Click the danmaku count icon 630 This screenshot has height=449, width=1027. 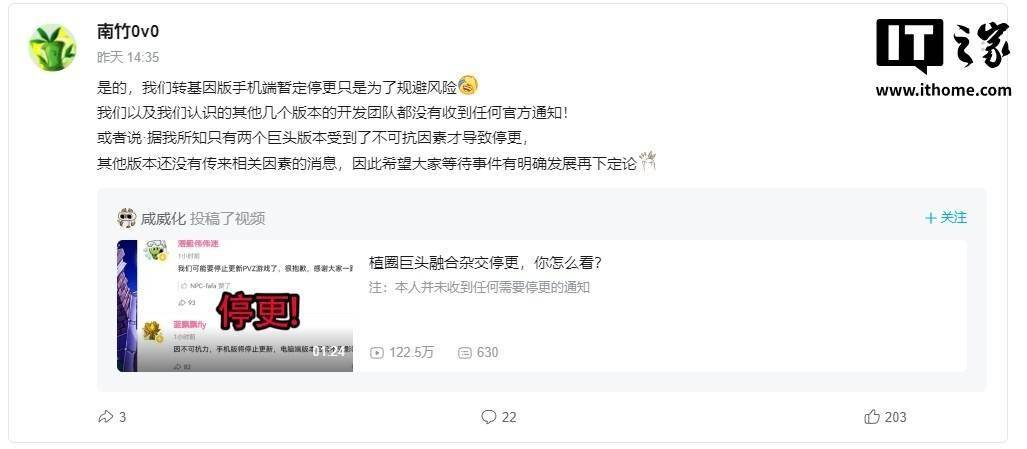point(465,353)
